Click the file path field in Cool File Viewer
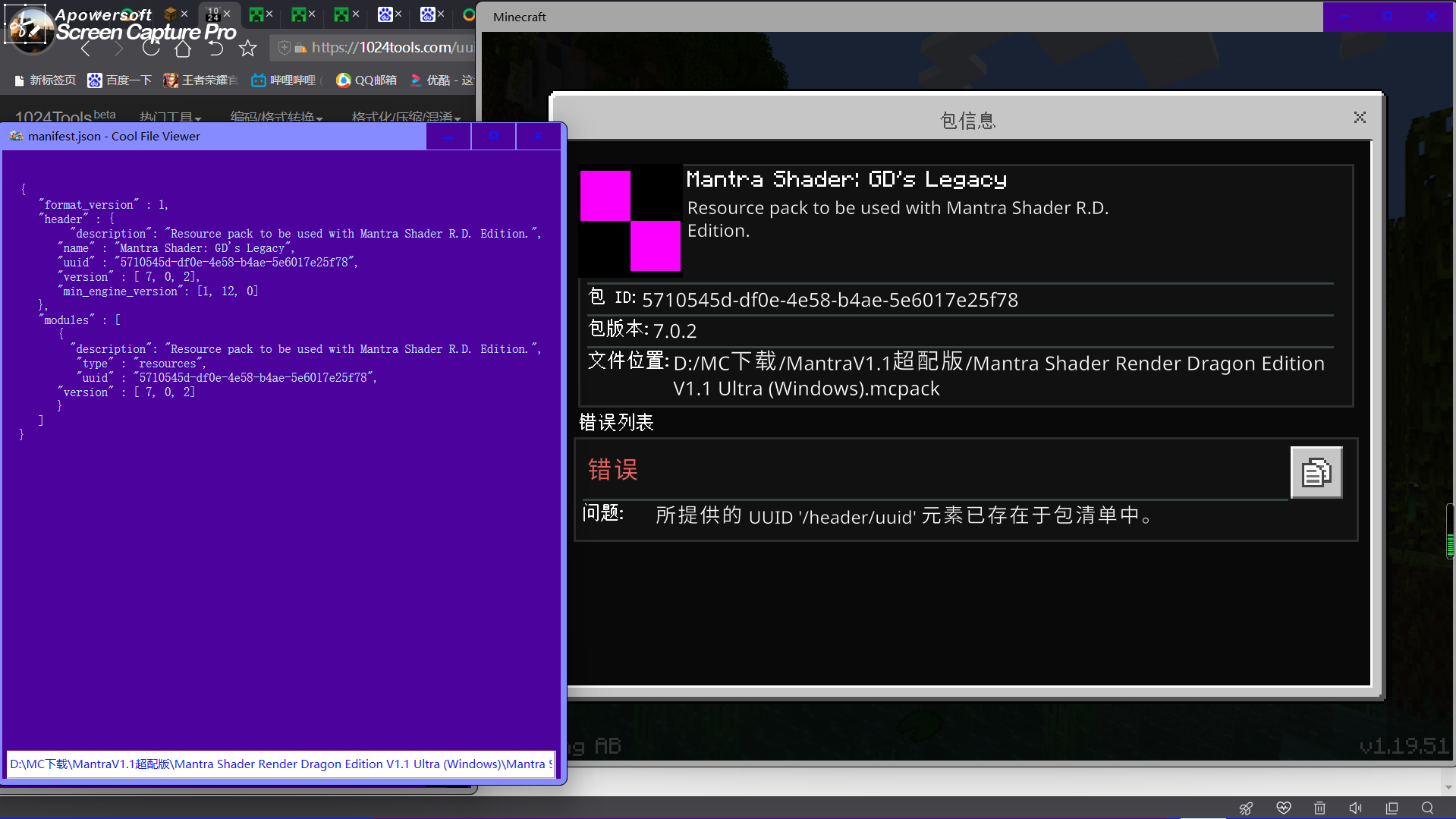The image size is (1456, 819). point(281,764)
